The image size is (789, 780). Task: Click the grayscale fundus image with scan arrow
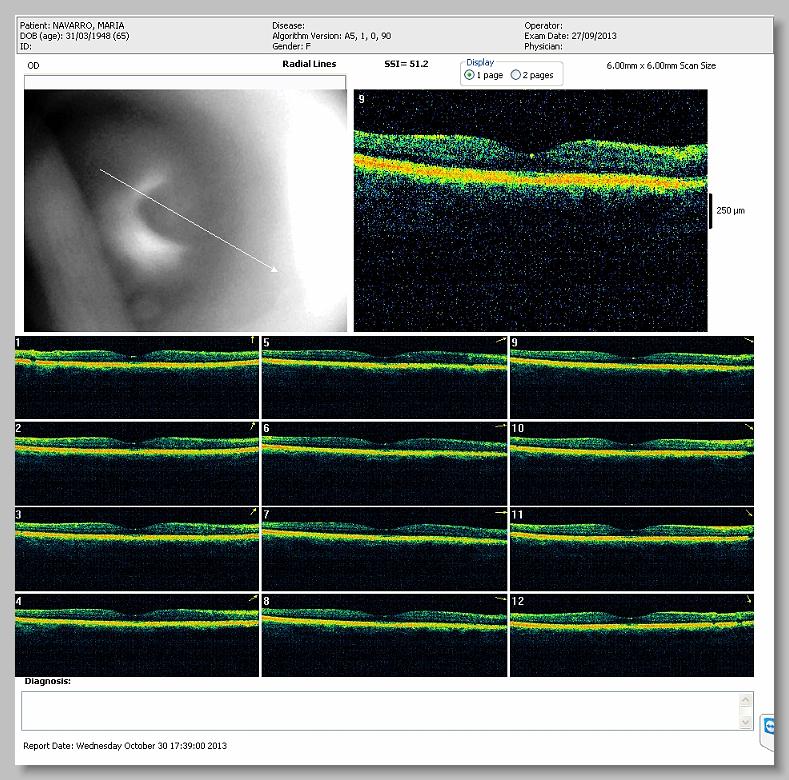pyautogui.click(x=185, y=210)
